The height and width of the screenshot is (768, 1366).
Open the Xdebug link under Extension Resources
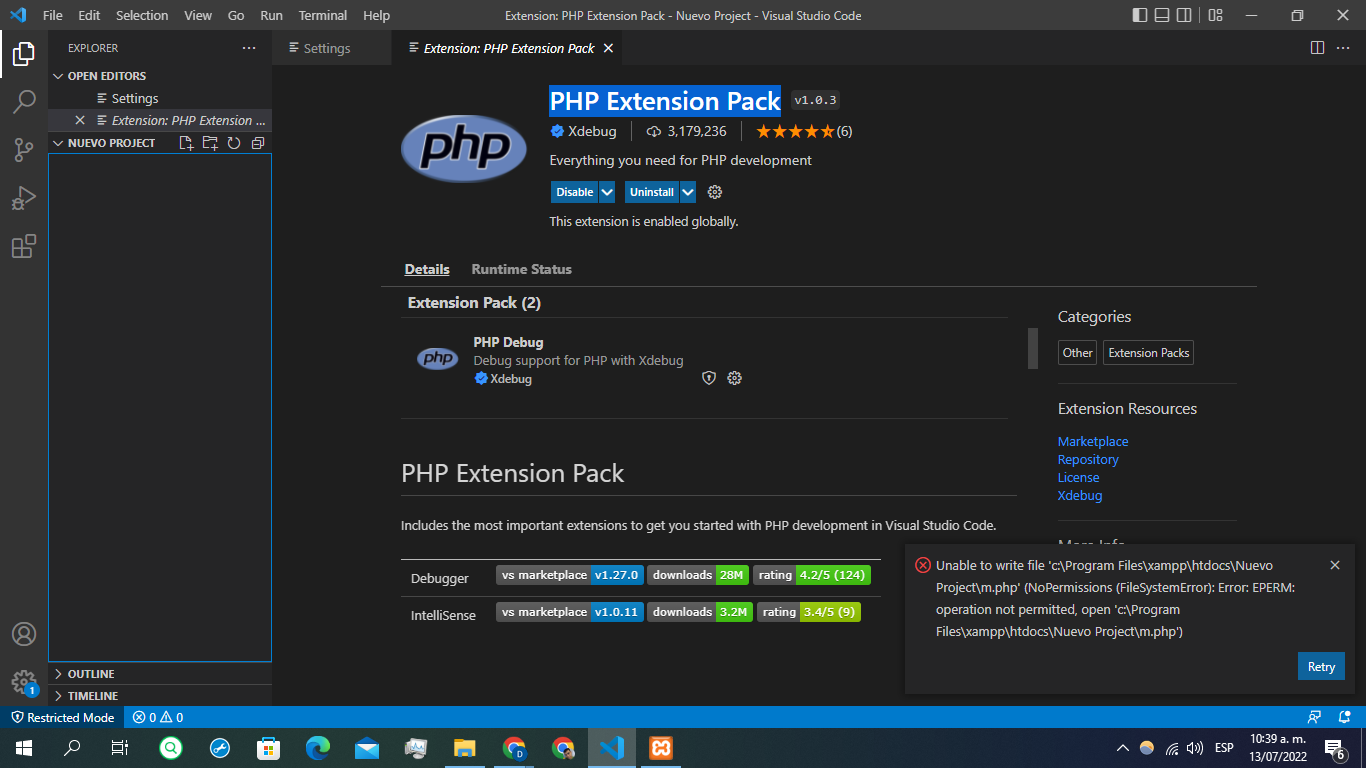[x=1080, y=495]
